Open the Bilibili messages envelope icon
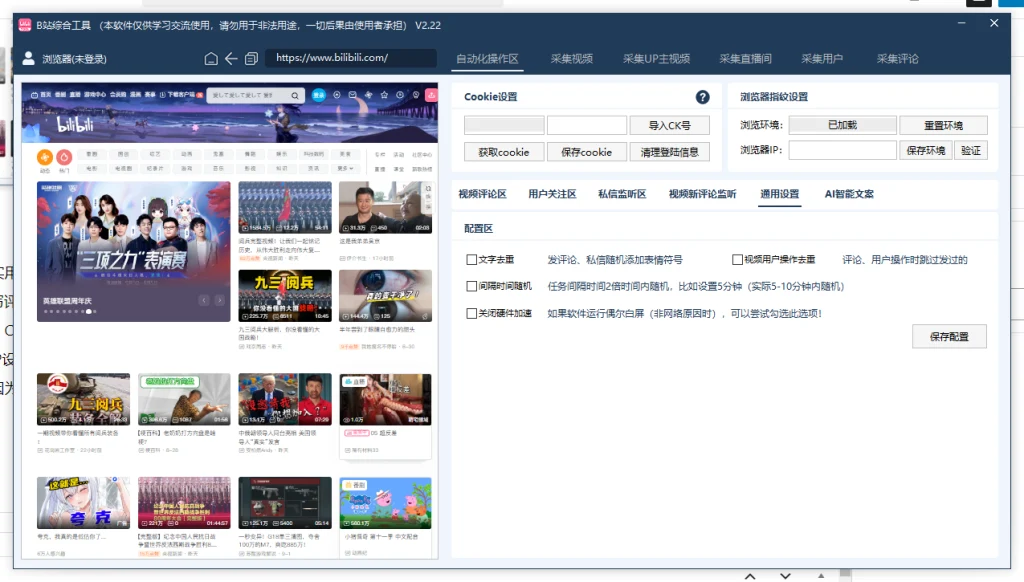The image size is (1024, 582). (353, 95)
